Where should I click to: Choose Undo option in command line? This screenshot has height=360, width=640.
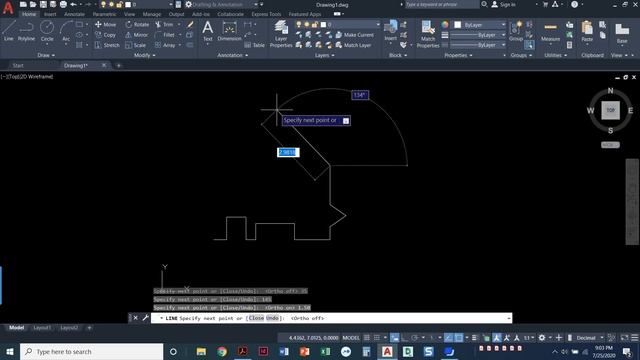[272, 318]
